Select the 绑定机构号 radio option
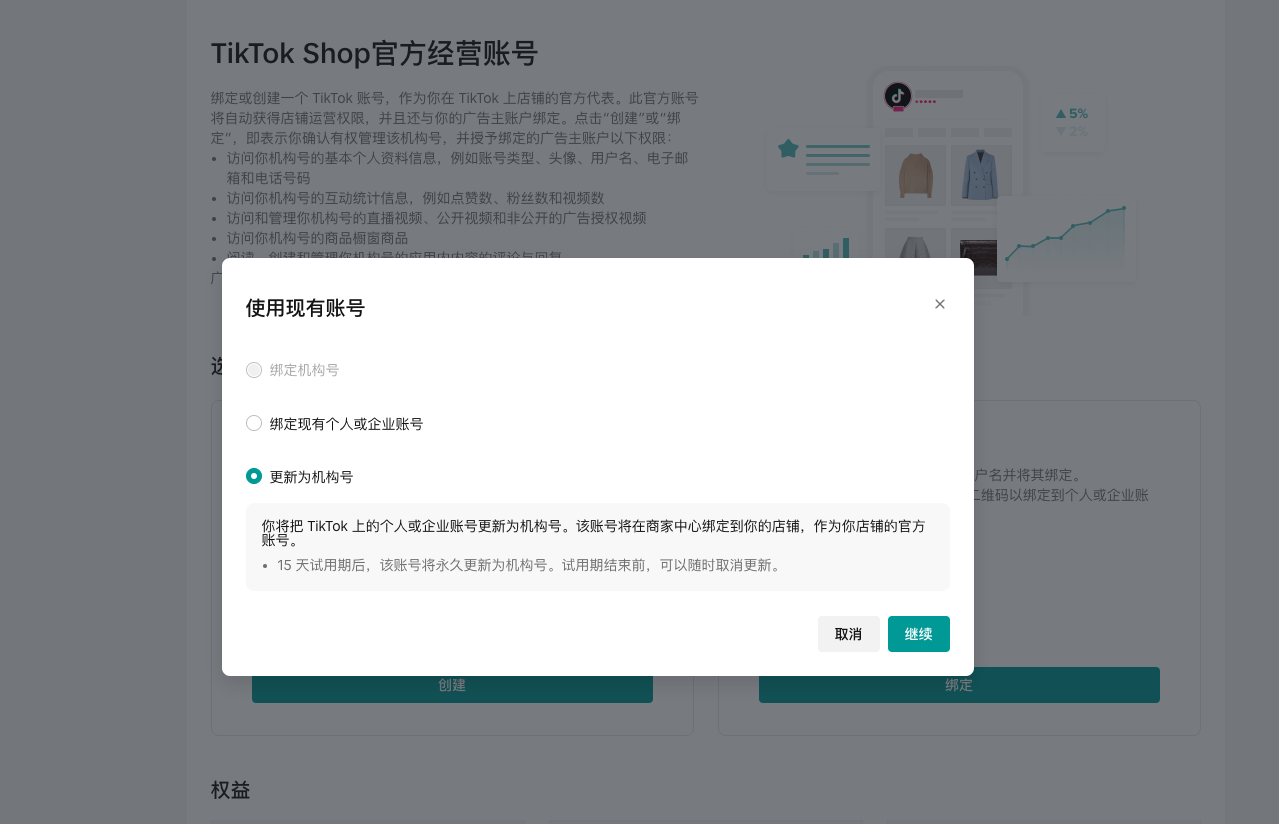This screenshot has width=1279, height=824. pyautogui.click(x=254, y=370)
